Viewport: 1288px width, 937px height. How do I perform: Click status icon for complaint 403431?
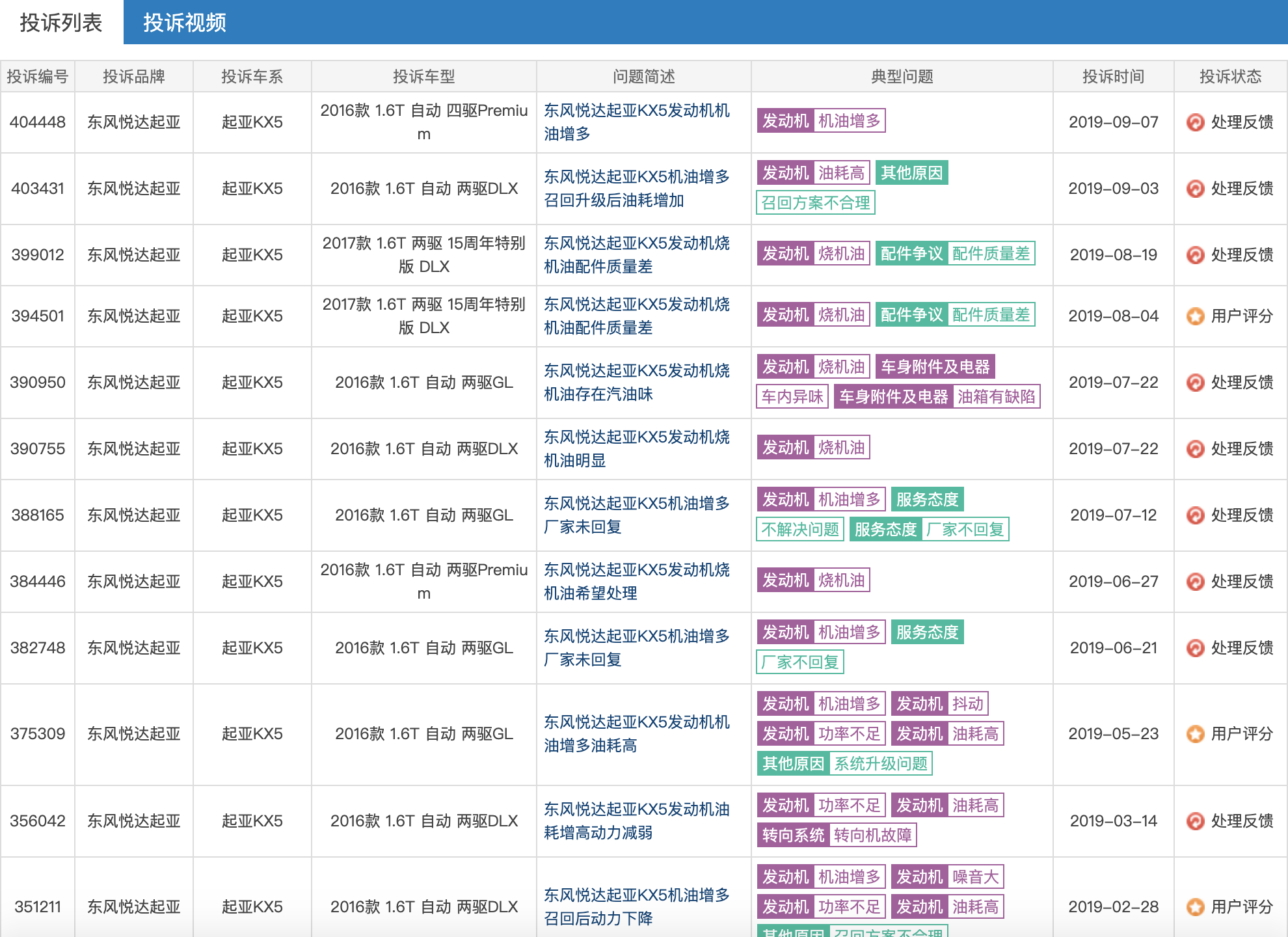tap(1195, 189)
